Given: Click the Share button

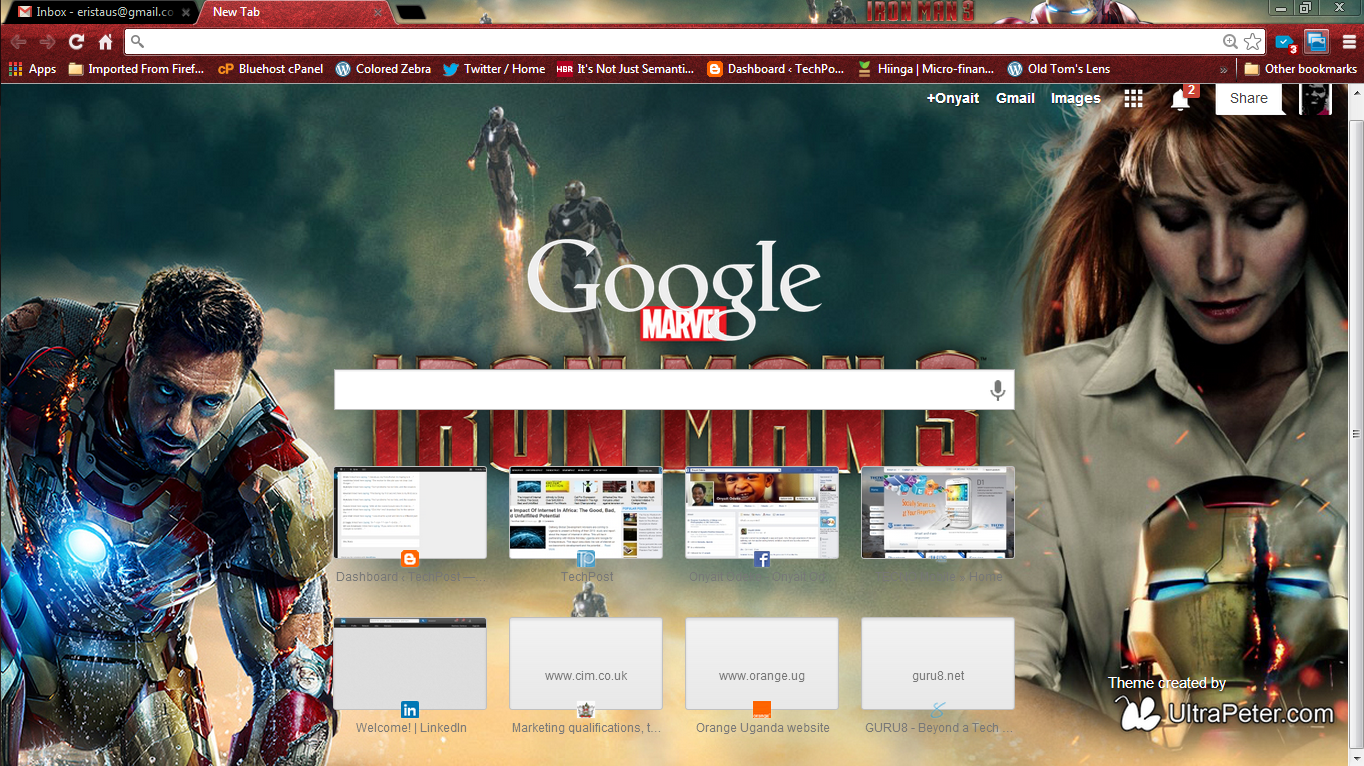Looking at the screenshot, I should coord(1249,98).
